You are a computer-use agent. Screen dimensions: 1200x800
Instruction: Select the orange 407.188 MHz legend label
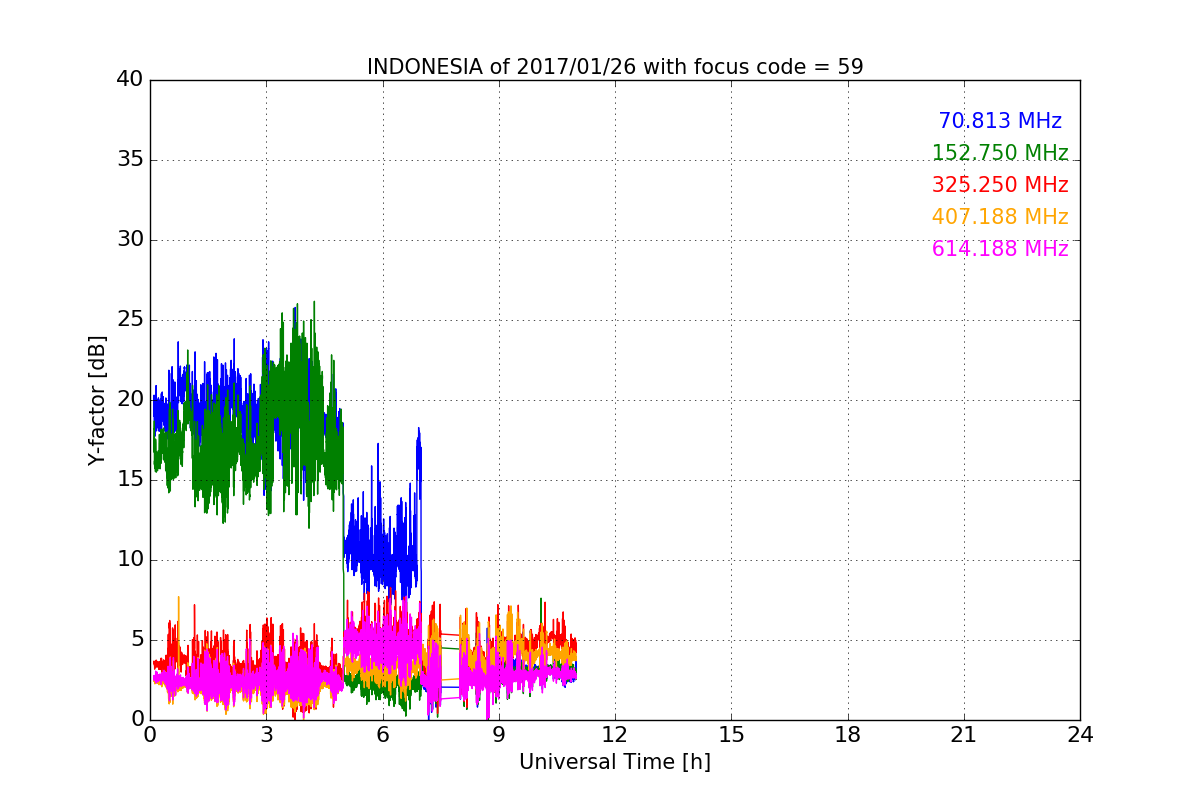click(1000, 217)
